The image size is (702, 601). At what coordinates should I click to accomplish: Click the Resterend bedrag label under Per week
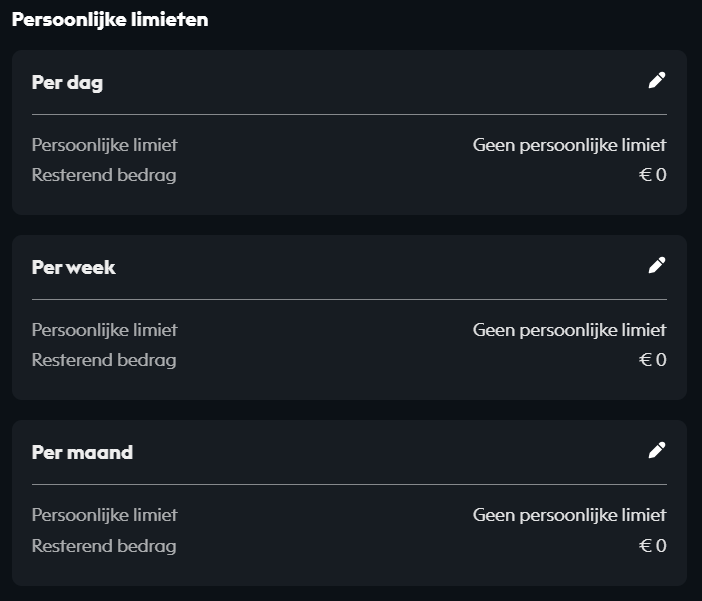point(104,360)
